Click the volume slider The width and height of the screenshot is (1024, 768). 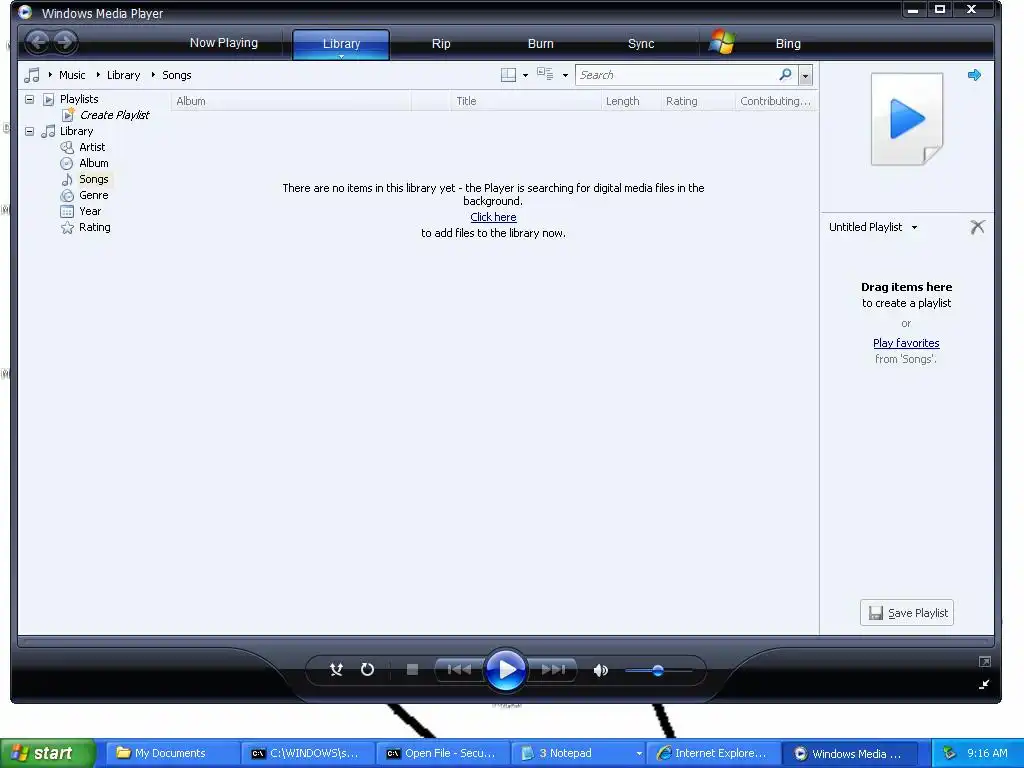(658, 670)
